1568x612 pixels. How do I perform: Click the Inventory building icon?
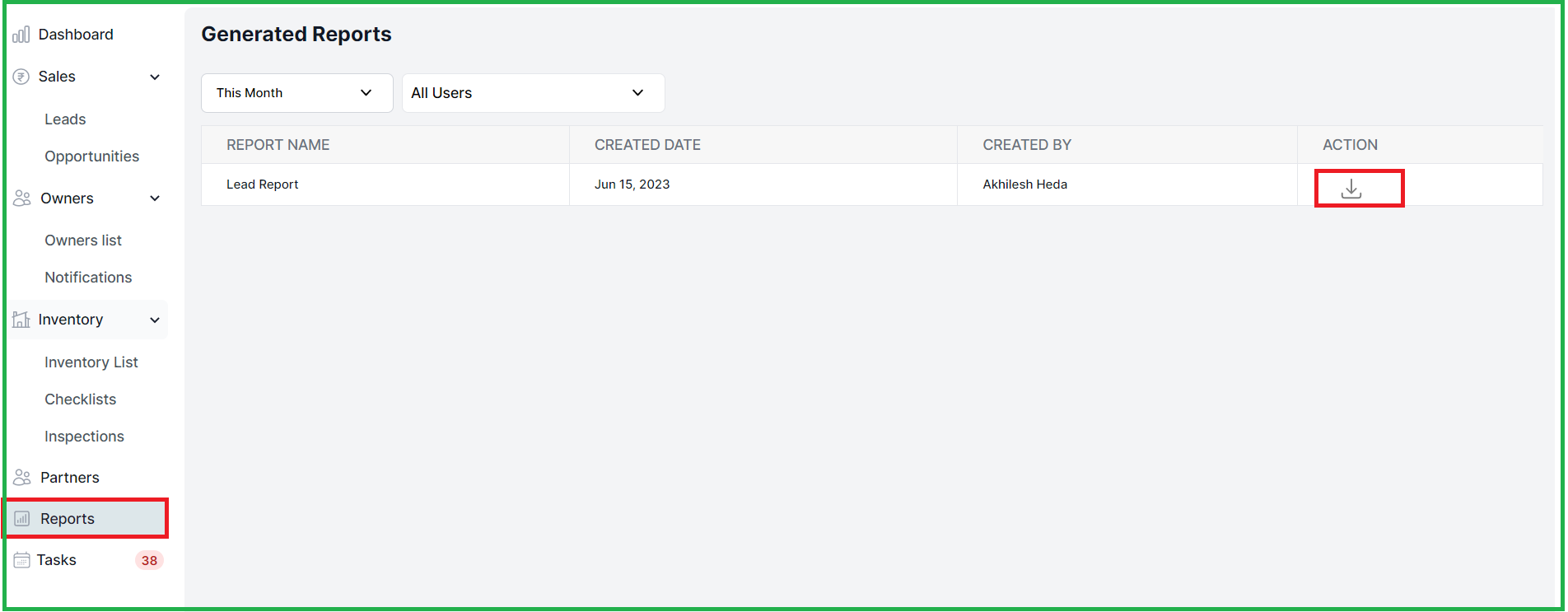point(21,320)
